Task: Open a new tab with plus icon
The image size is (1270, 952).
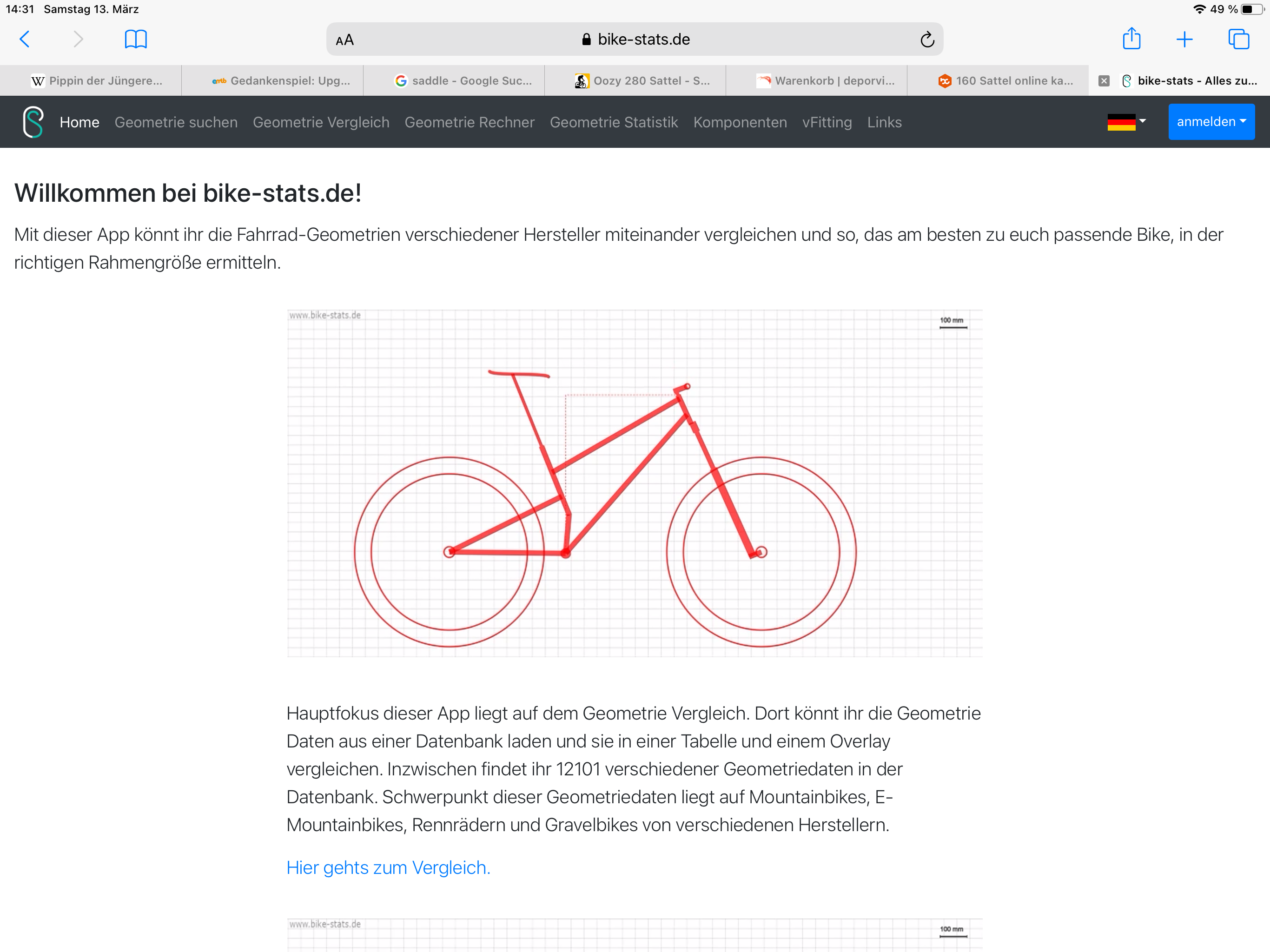Action: click(x=1184, y=39)
